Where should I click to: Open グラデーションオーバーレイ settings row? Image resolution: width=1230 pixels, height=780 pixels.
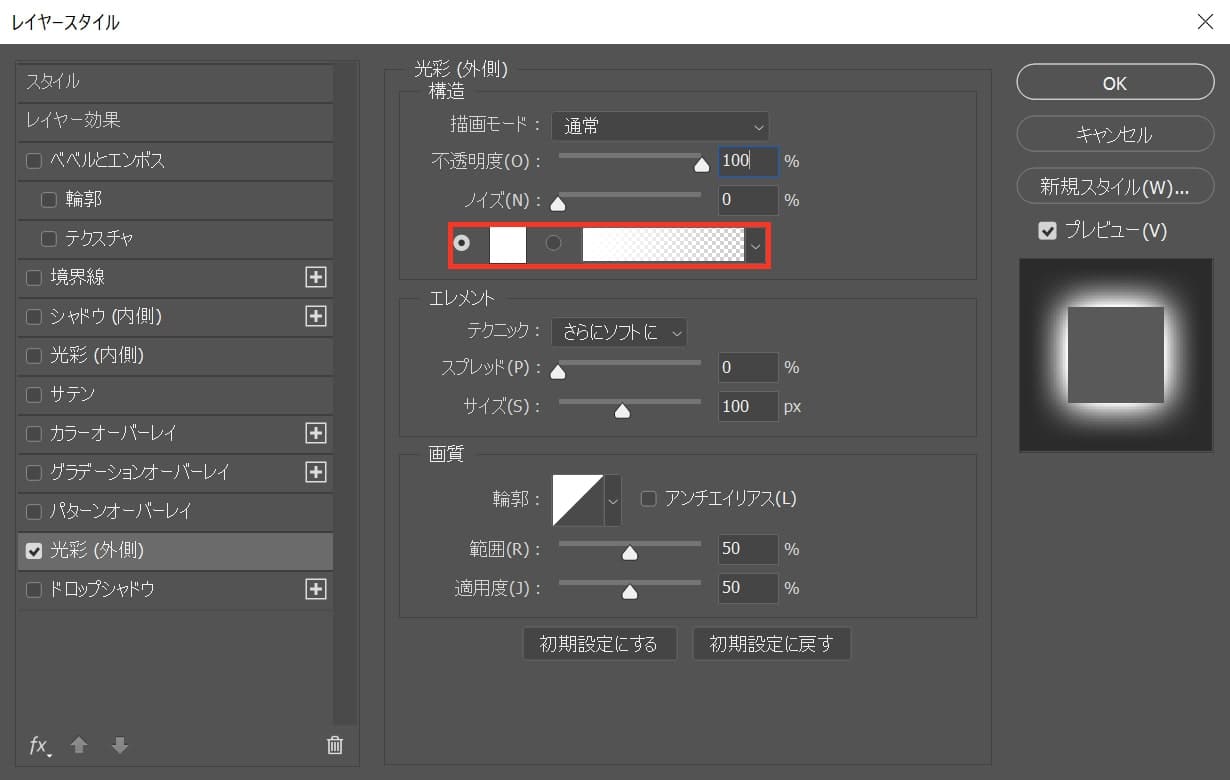tap(175, 472)
